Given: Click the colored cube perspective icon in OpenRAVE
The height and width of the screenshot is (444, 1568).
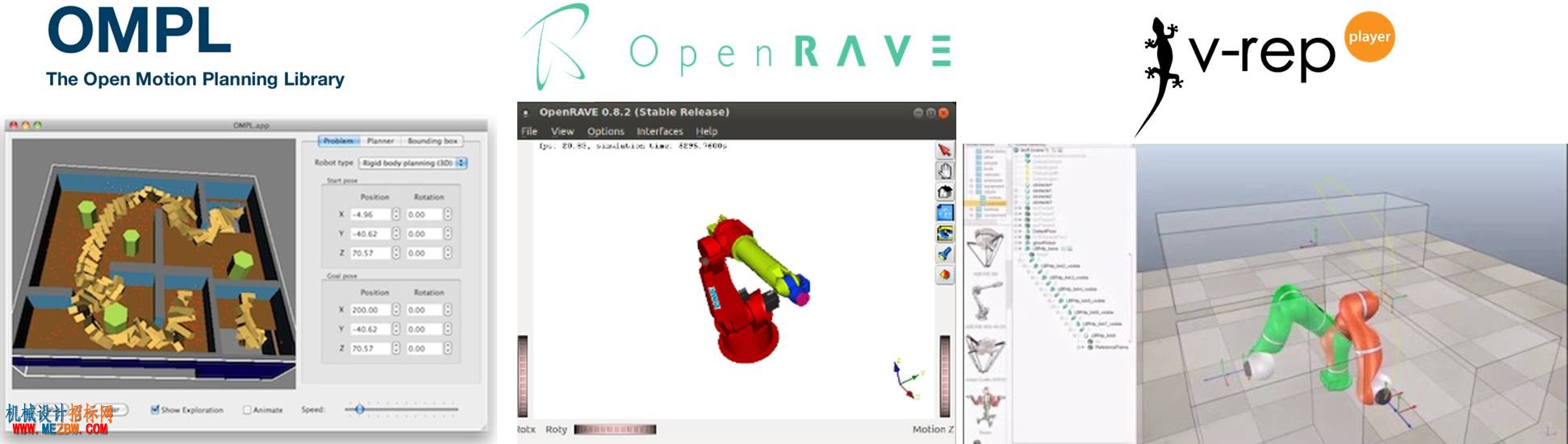Looking at the screenshot, I should (944, 274).
